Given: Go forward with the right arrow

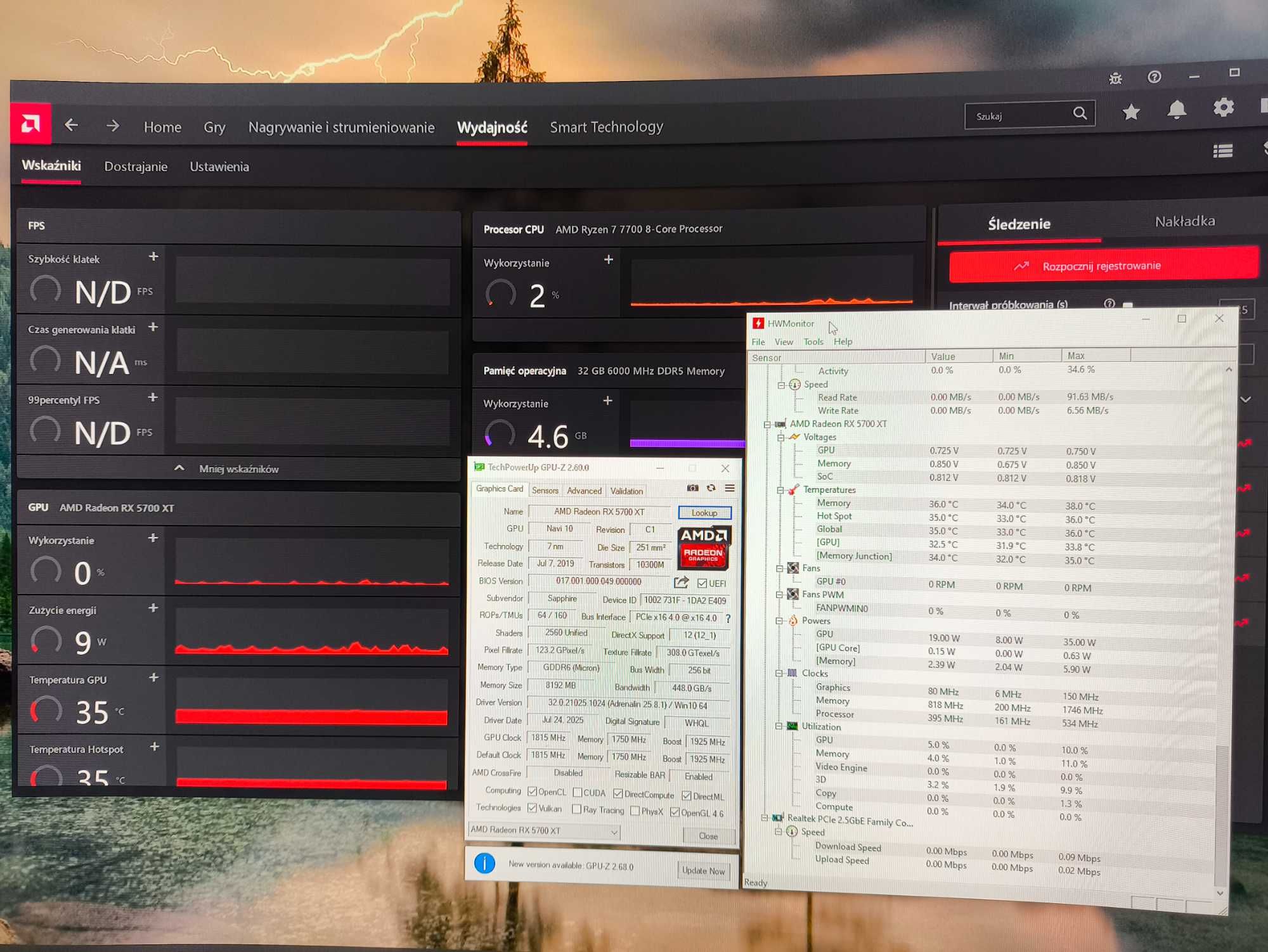Looking at the screenshot, I should (113, 125).
